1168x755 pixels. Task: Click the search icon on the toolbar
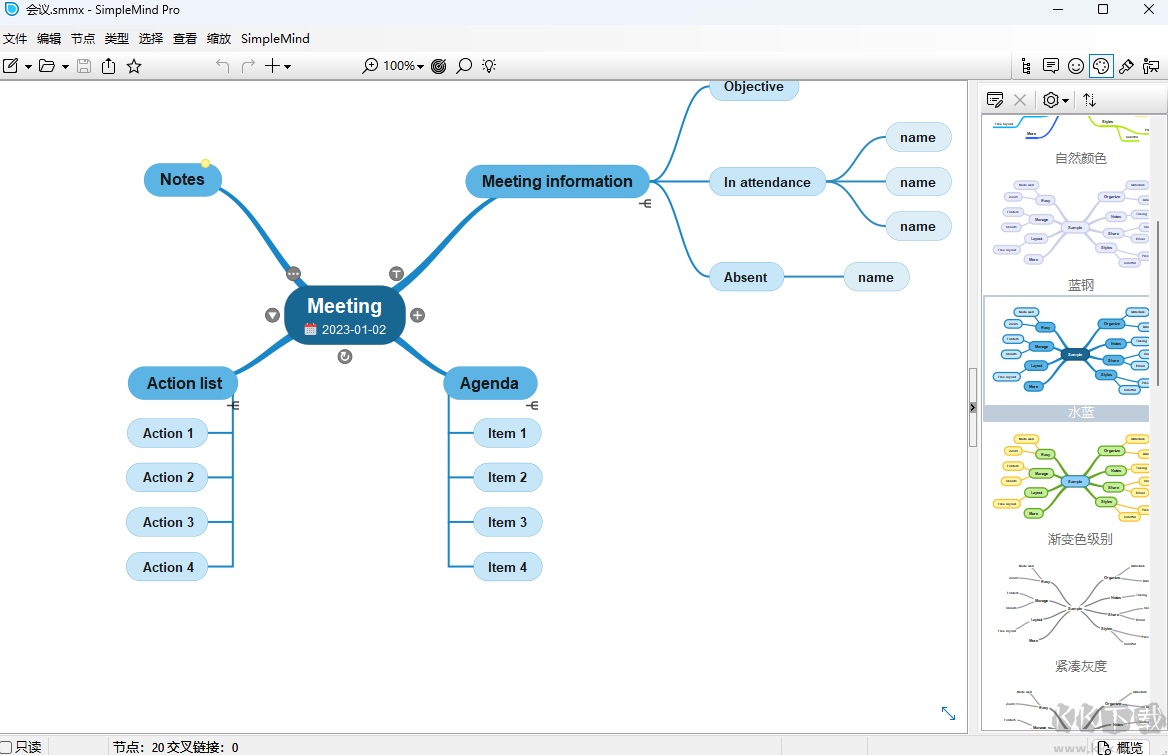coord(464,65)
